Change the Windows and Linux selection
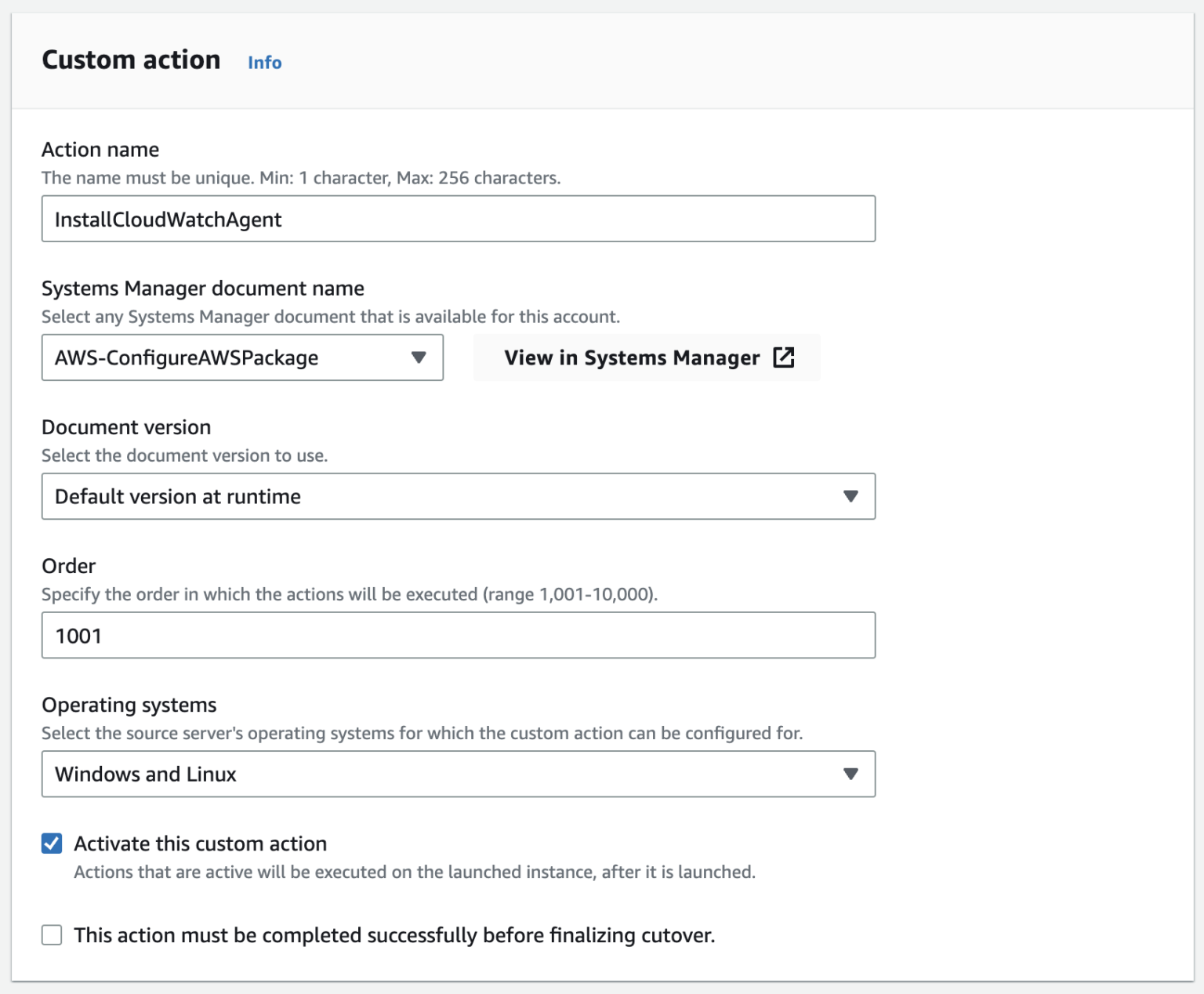The width and height of the screenshot is (1204, 994). click(459, 774)
